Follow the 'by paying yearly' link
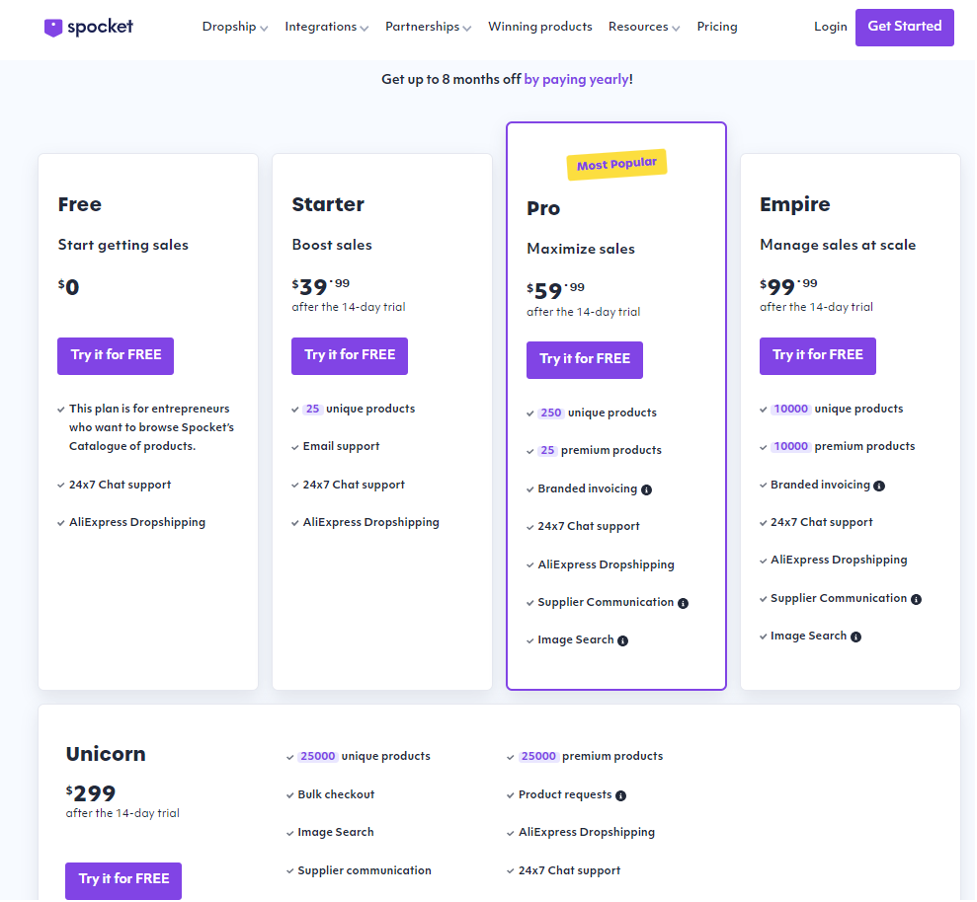Viewport: 977px width, 902px height. pyautogui.click(x=577, y=79)
